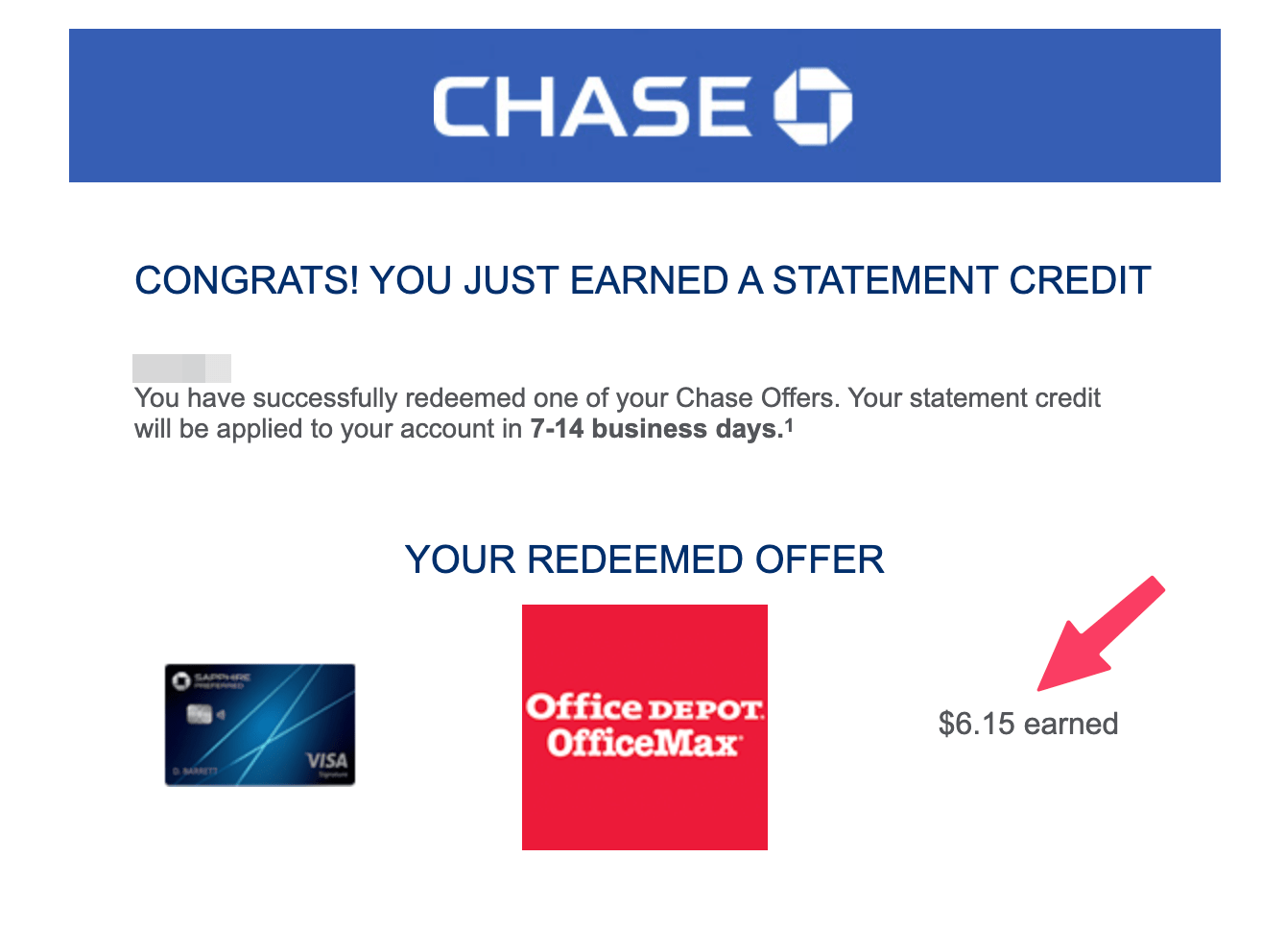Click the blurred recipient name
This screenshot has width=1286, height=952.
[x=181, y=368]
